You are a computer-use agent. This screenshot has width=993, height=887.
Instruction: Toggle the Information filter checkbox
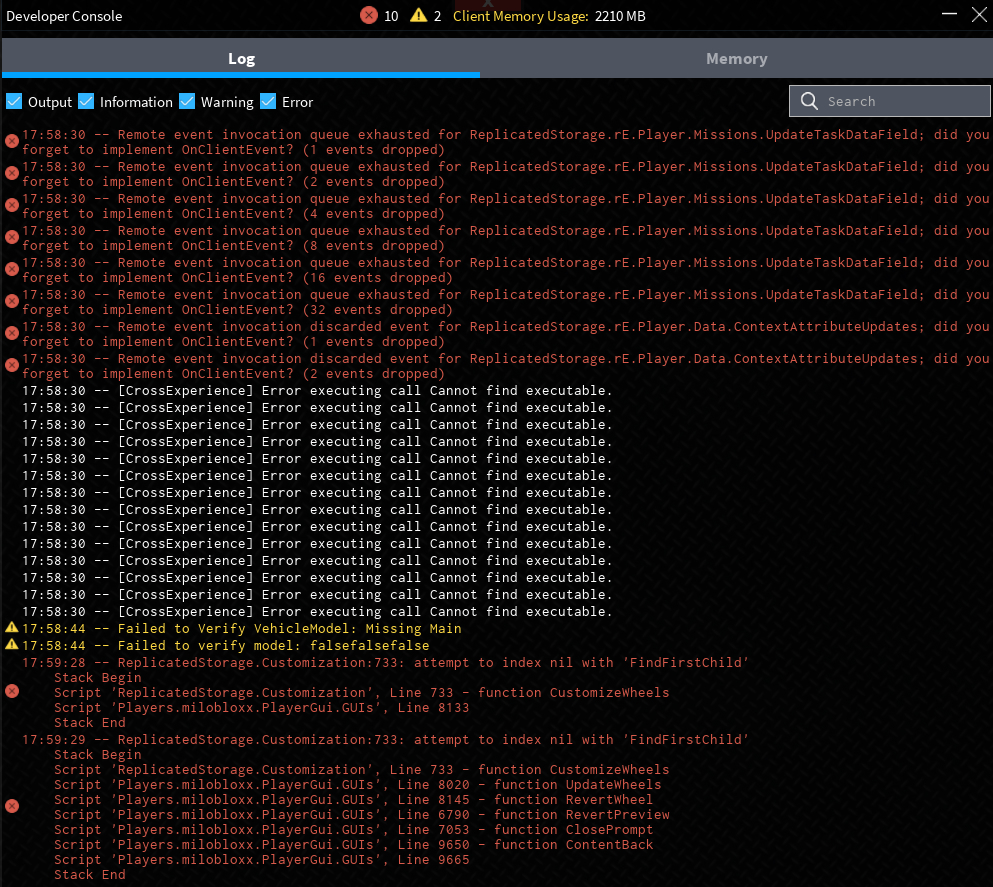tap(86, 101)
